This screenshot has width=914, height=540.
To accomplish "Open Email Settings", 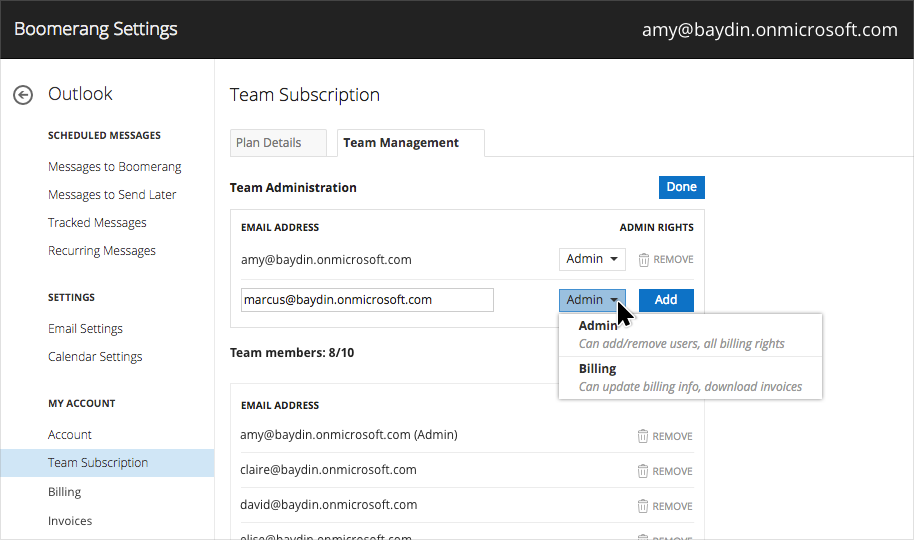I will [x=86, y=329].
